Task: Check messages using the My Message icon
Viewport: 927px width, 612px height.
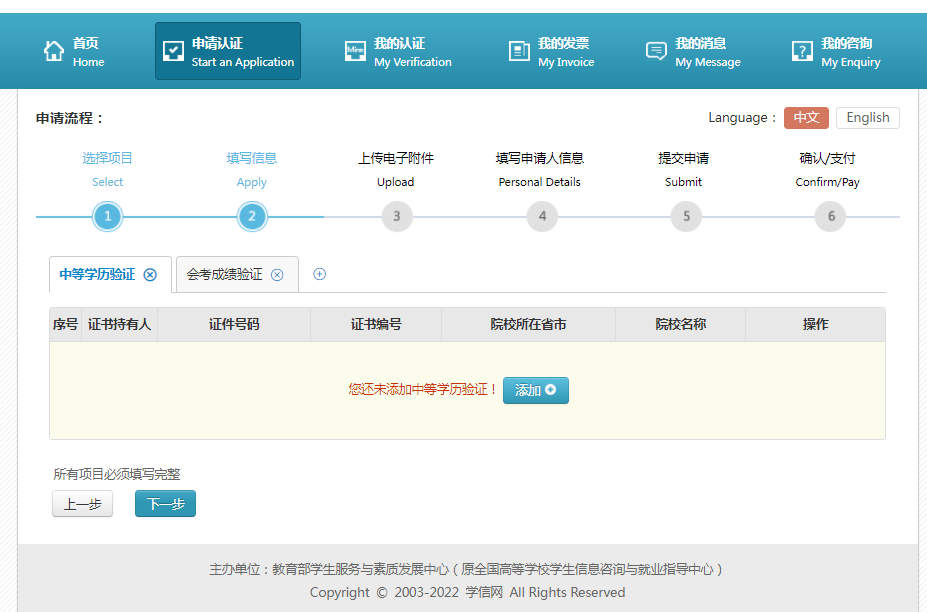Action: 655,51
